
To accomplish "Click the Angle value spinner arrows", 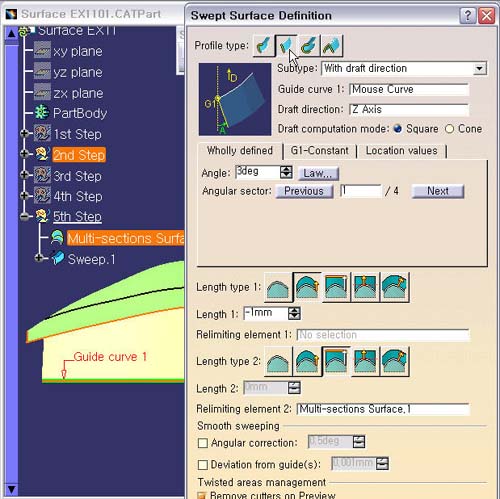I will tap(286, 172).
